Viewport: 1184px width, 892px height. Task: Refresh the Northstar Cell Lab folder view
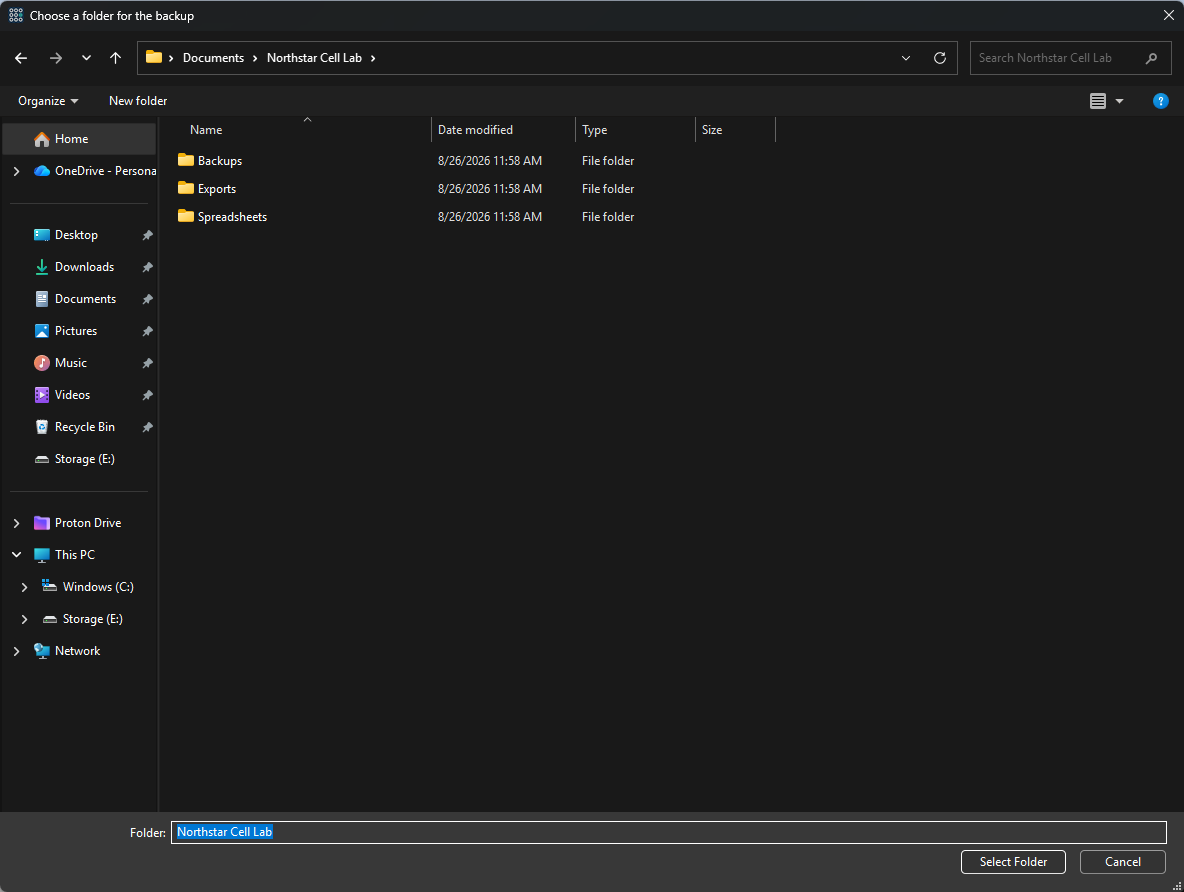click(x=940, y=58)
